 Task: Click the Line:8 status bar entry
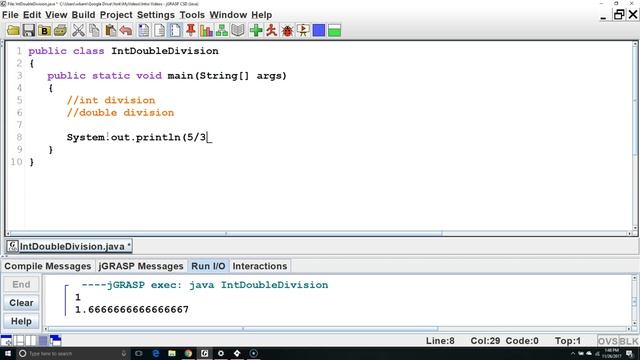pos(440,341)
